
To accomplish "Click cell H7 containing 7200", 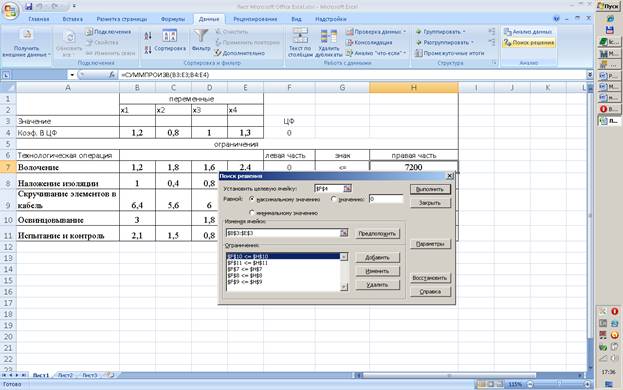I will [414, 167].
